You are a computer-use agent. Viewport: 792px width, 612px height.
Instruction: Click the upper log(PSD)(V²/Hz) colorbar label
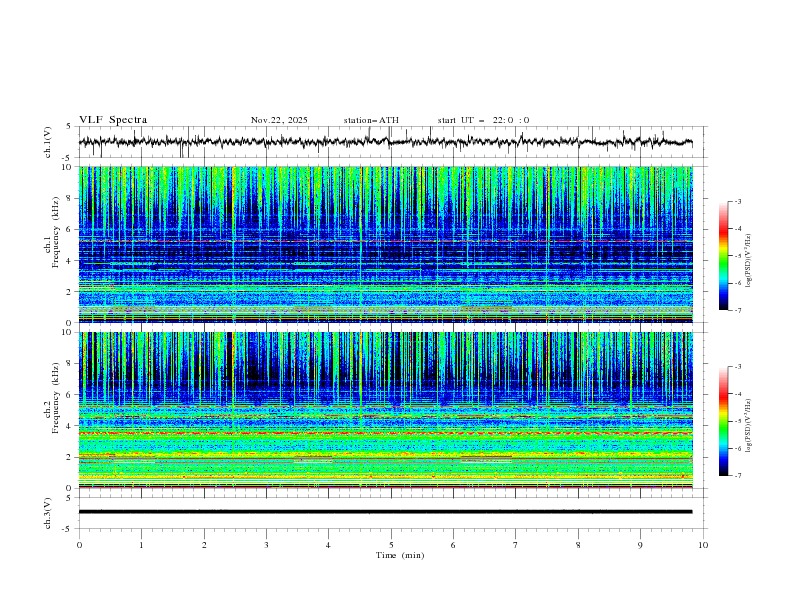748,261
